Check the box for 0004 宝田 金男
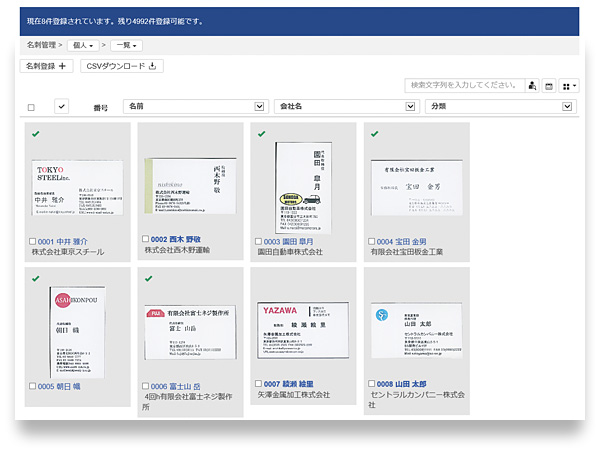Screen dimensions: 600x450 (371, 241)
